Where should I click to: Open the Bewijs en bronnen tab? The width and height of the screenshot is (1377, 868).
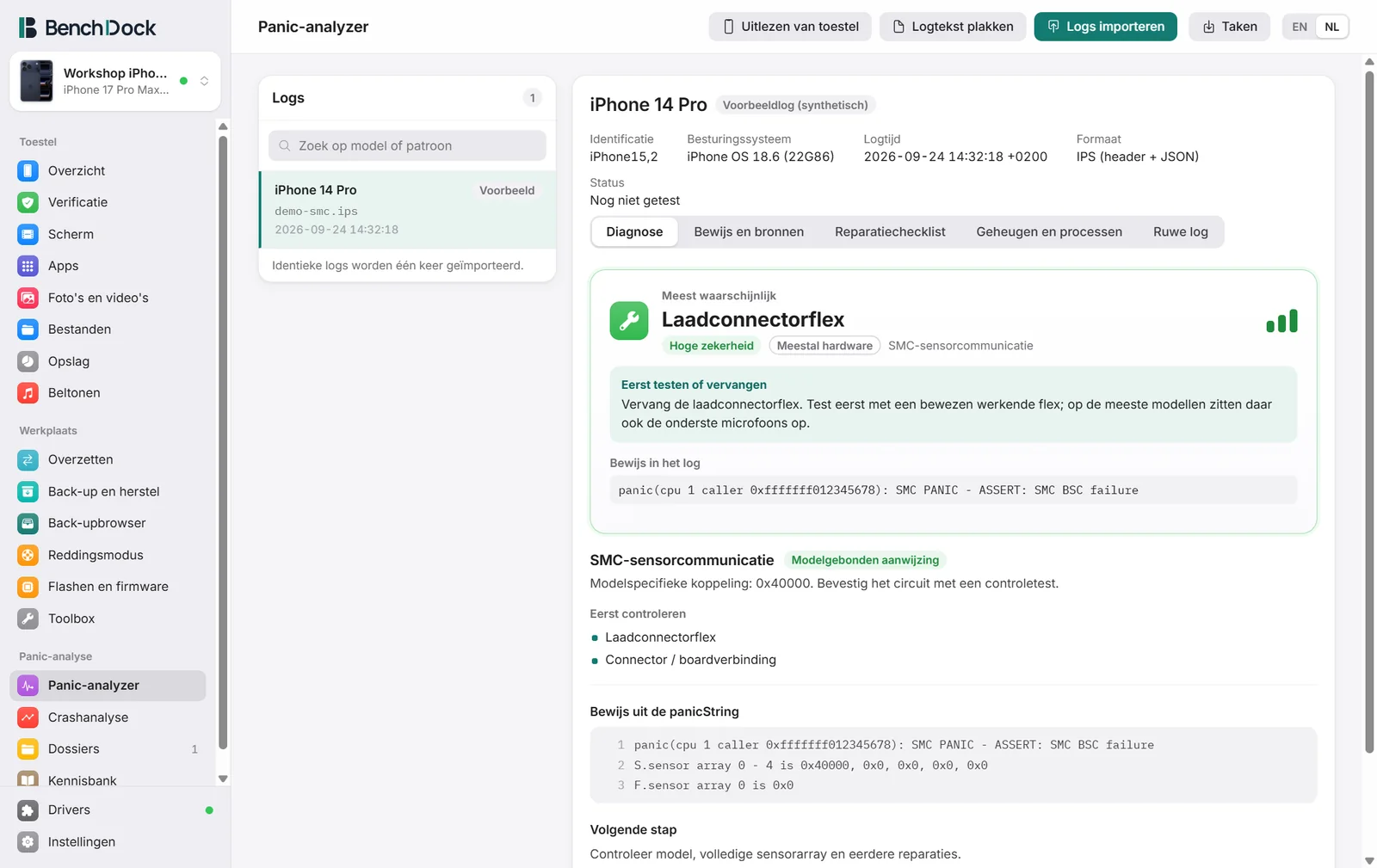[749, 231]
